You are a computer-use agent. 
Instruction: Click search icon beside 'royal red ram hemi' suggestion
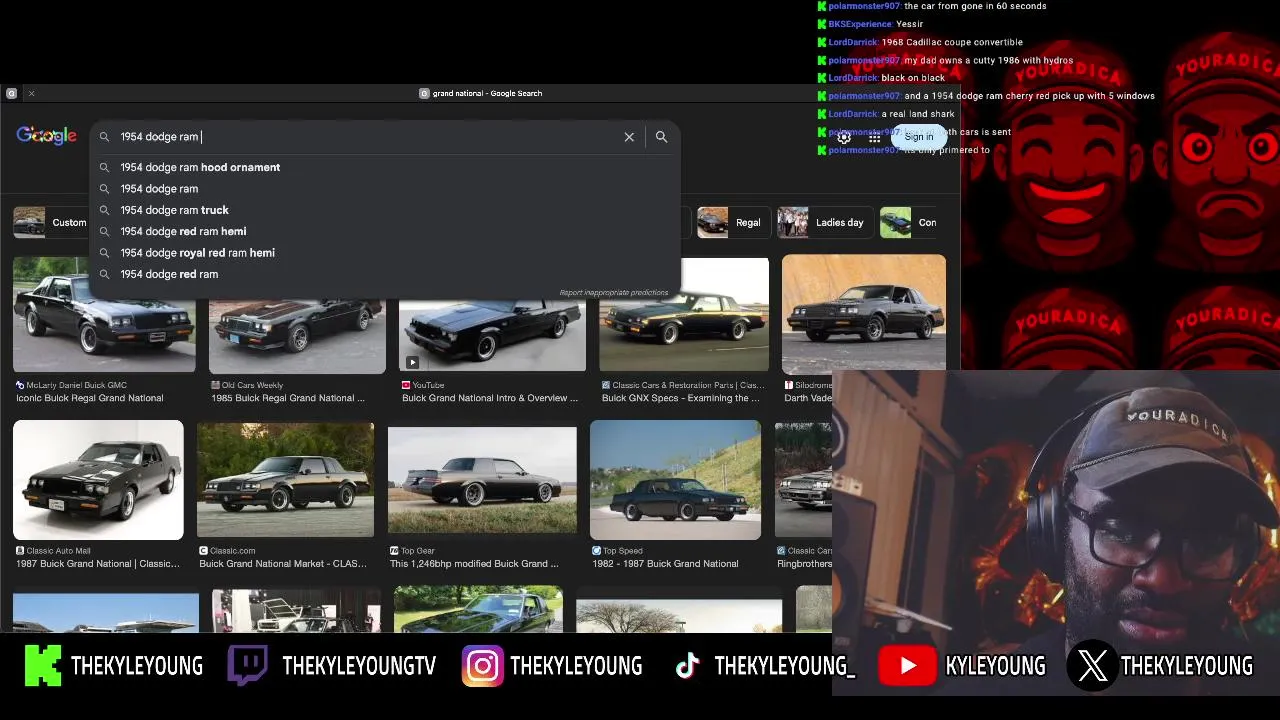tap(104, 253)
